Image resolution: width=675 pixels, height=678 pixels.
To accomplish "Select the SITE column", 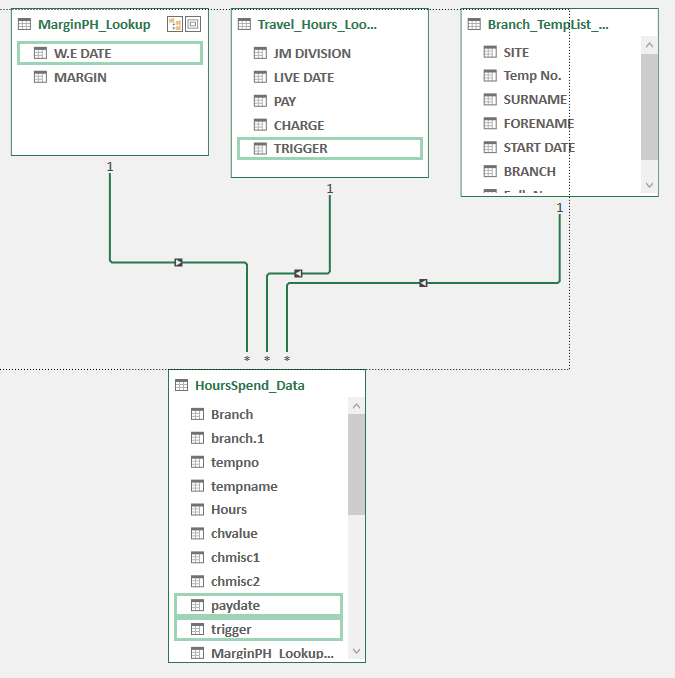I will click(553, 52).
